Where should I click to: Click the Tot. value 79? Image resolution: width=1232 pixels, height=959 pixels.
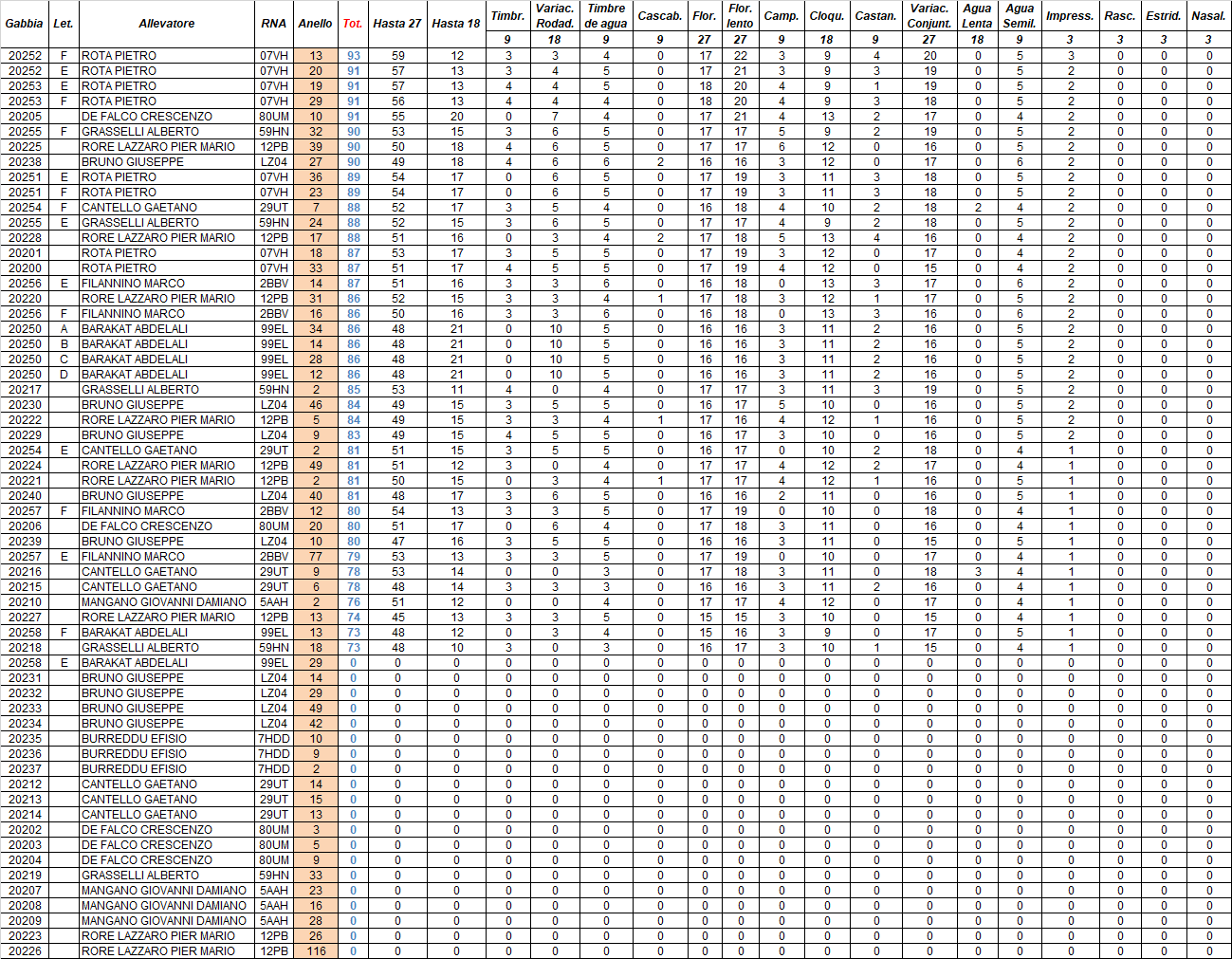[x=353, y=557]
